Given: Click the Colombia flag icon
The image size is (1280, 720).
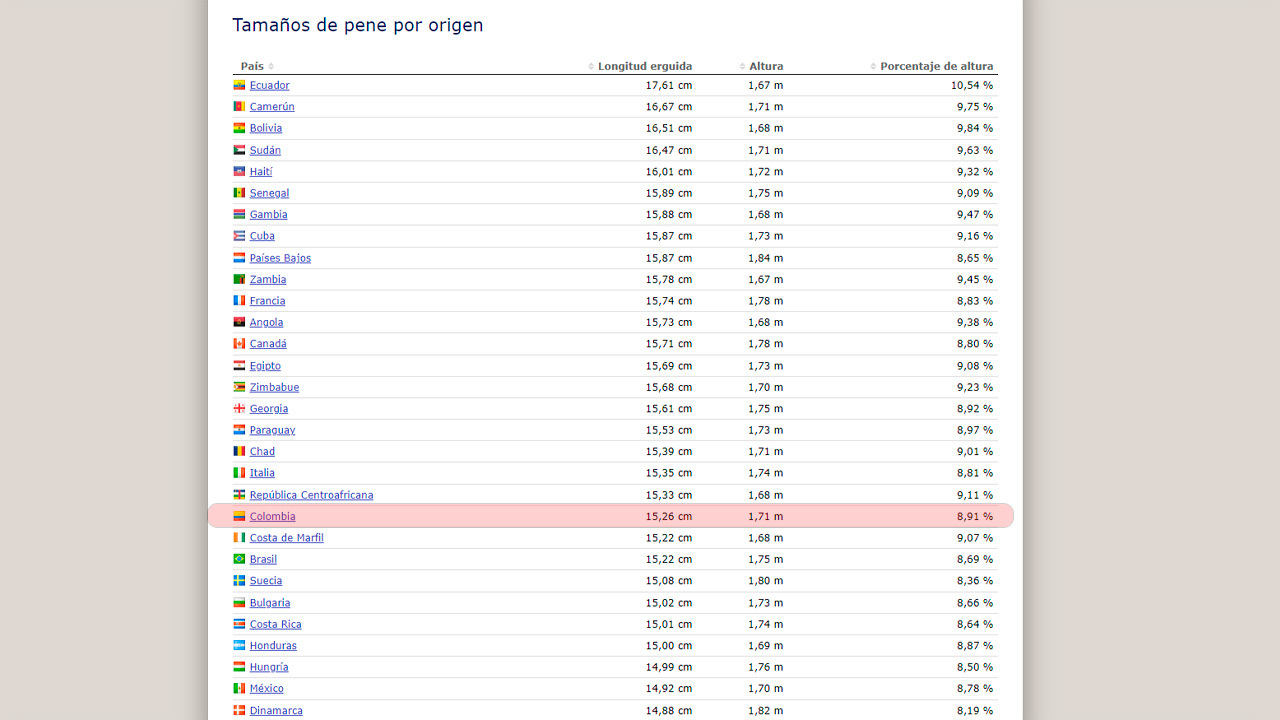Looking at the screenshot, I should point(239,517).
